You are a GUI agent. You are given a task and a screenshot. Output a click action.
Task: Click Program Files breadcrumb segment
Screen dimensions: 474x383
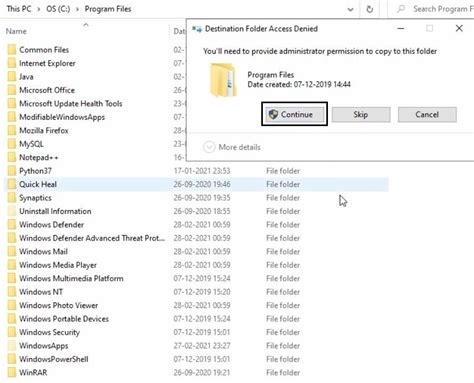tap(108, 9)
